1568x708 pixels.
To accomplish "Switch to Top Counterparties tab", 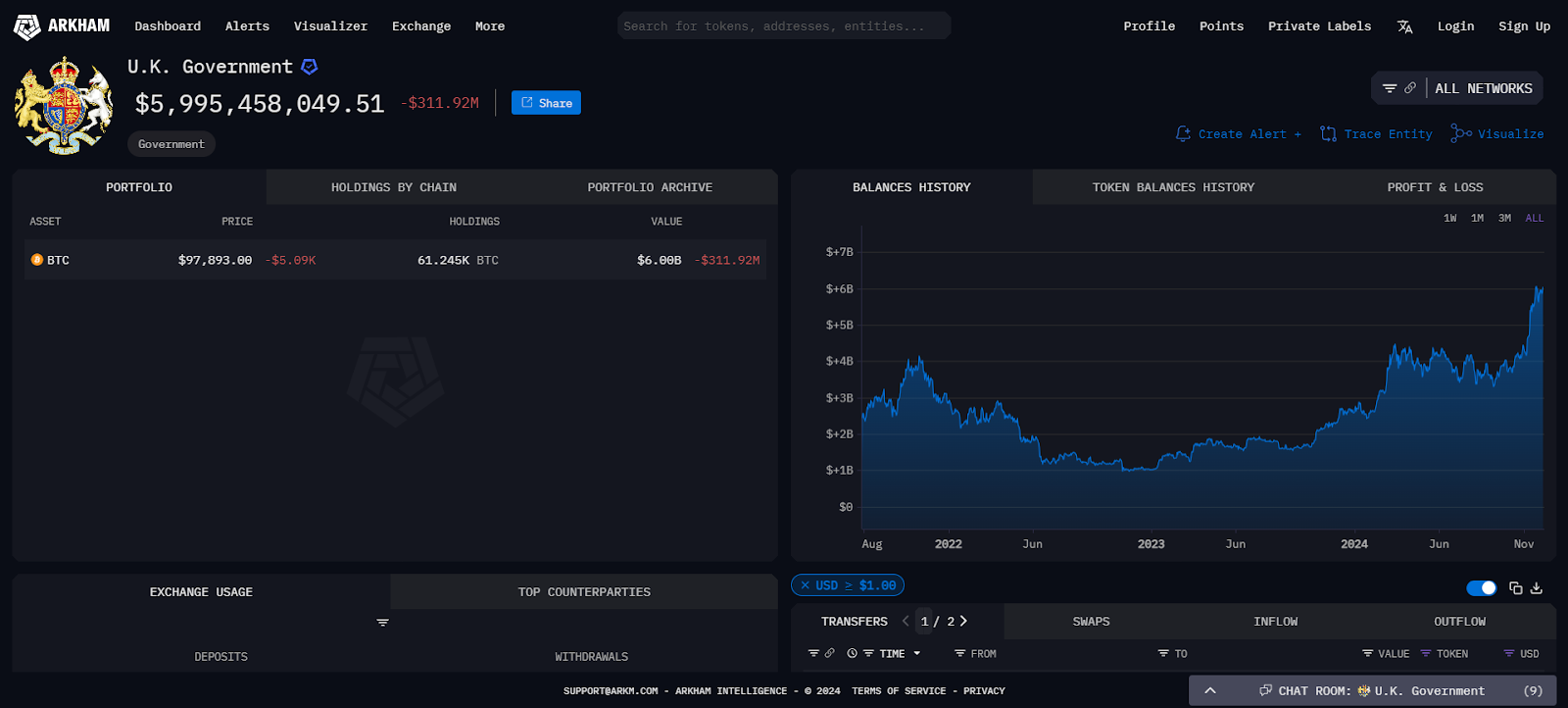I will click(x=584, y=592).
